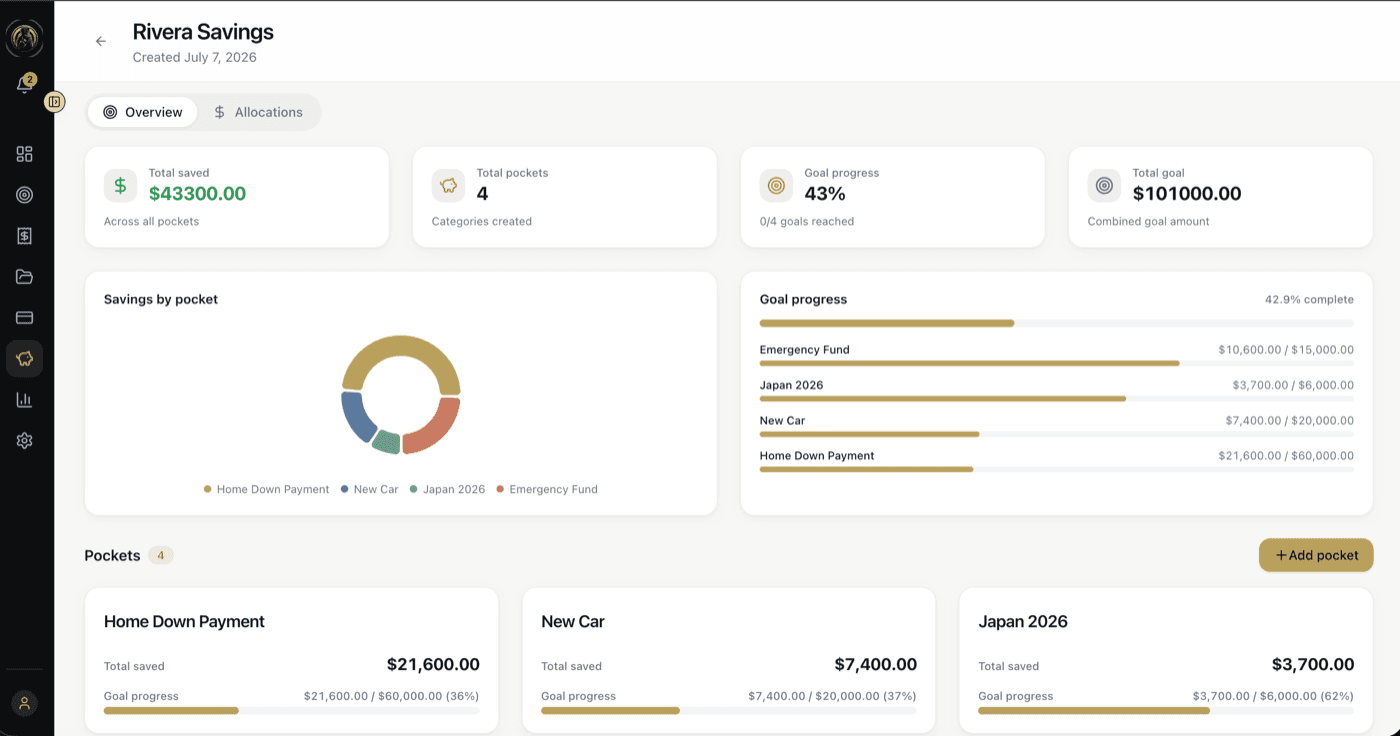Click the overall 42.9% goal progress bar
The height and width of the screenshot is (736, 1400).
pyautogui.click(x=1057, y=323)
